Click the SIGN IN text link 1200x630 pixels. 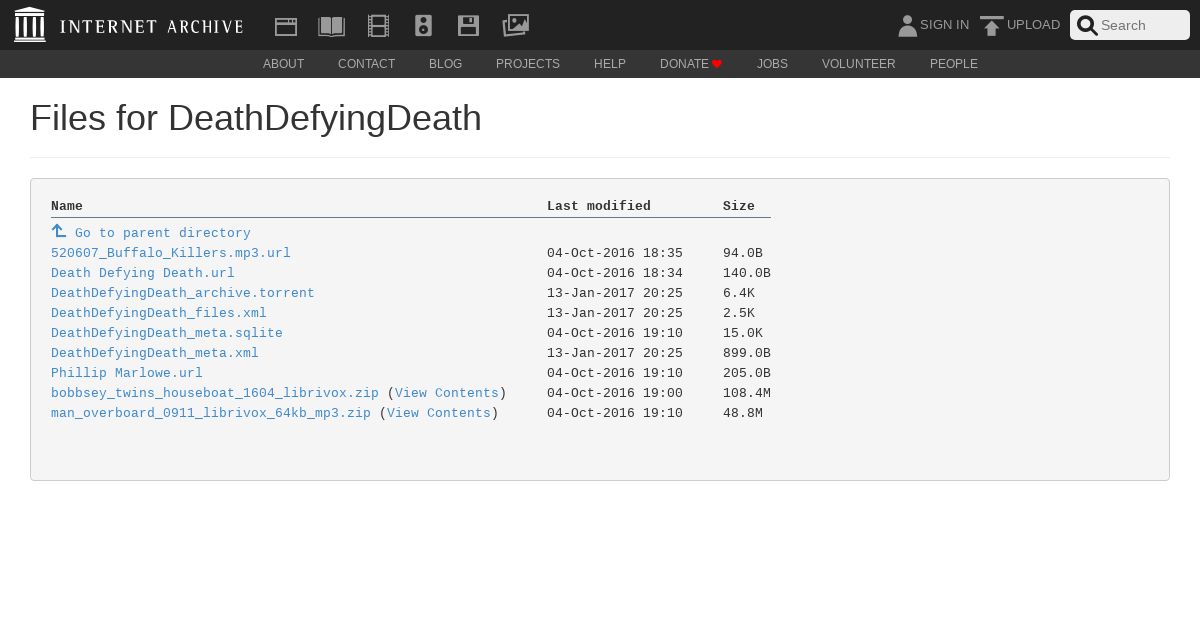tap(944, 25)
